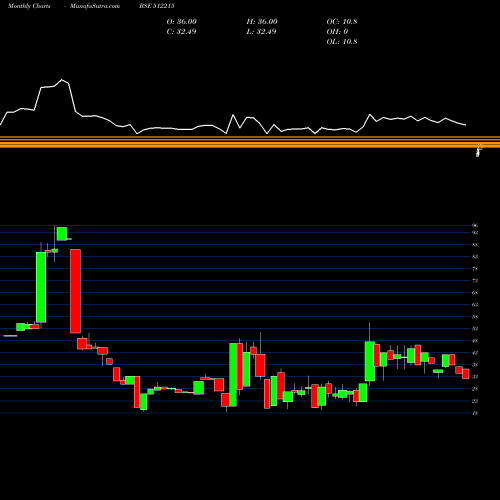Click the 'Monthly Charts' title text
500x500 pixels.
pos(29,6)
